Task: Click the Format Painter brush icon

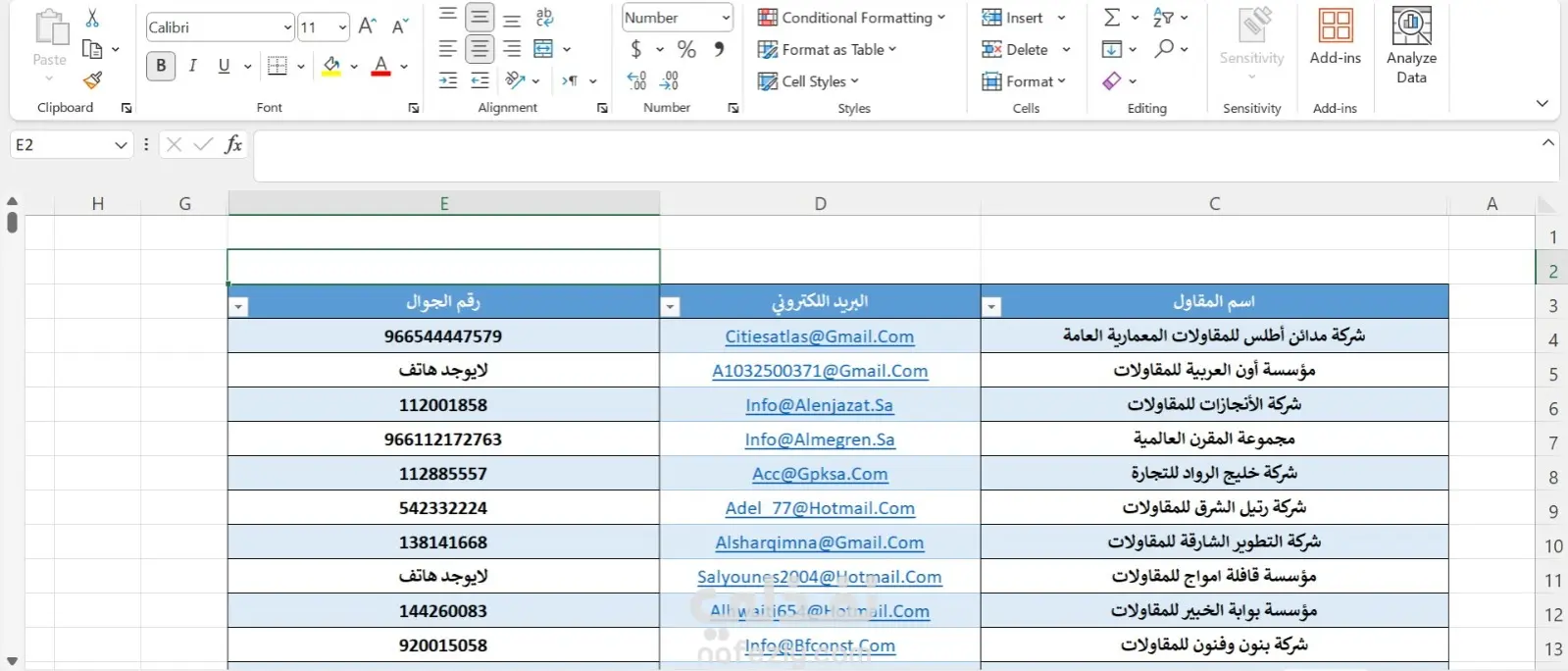Action: pyautogui.click(x=92, y=80)
